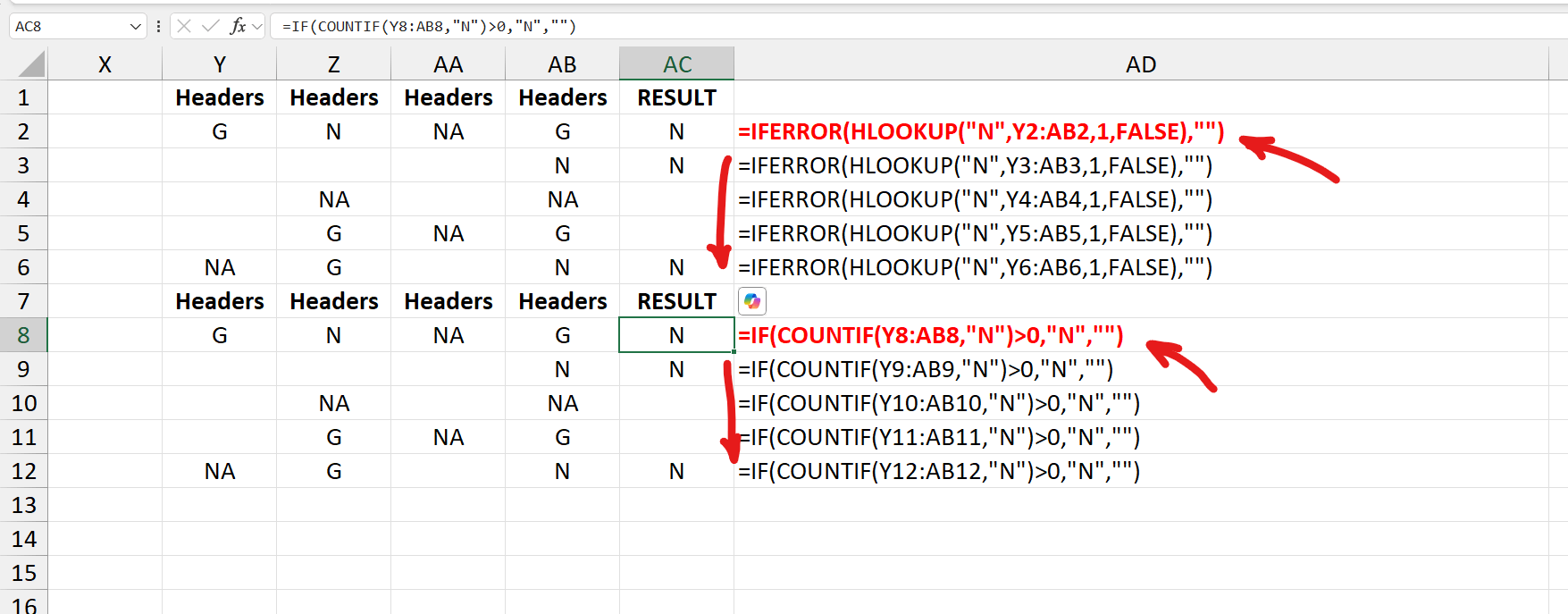Click the red COUNTIF formula cell in AD8
The height and width of the screenshot is (614, 1568).
coord(930,335)
